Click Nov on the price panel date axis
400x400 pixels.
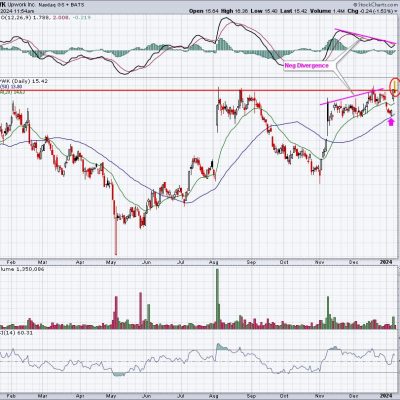[x=320, y=262]
